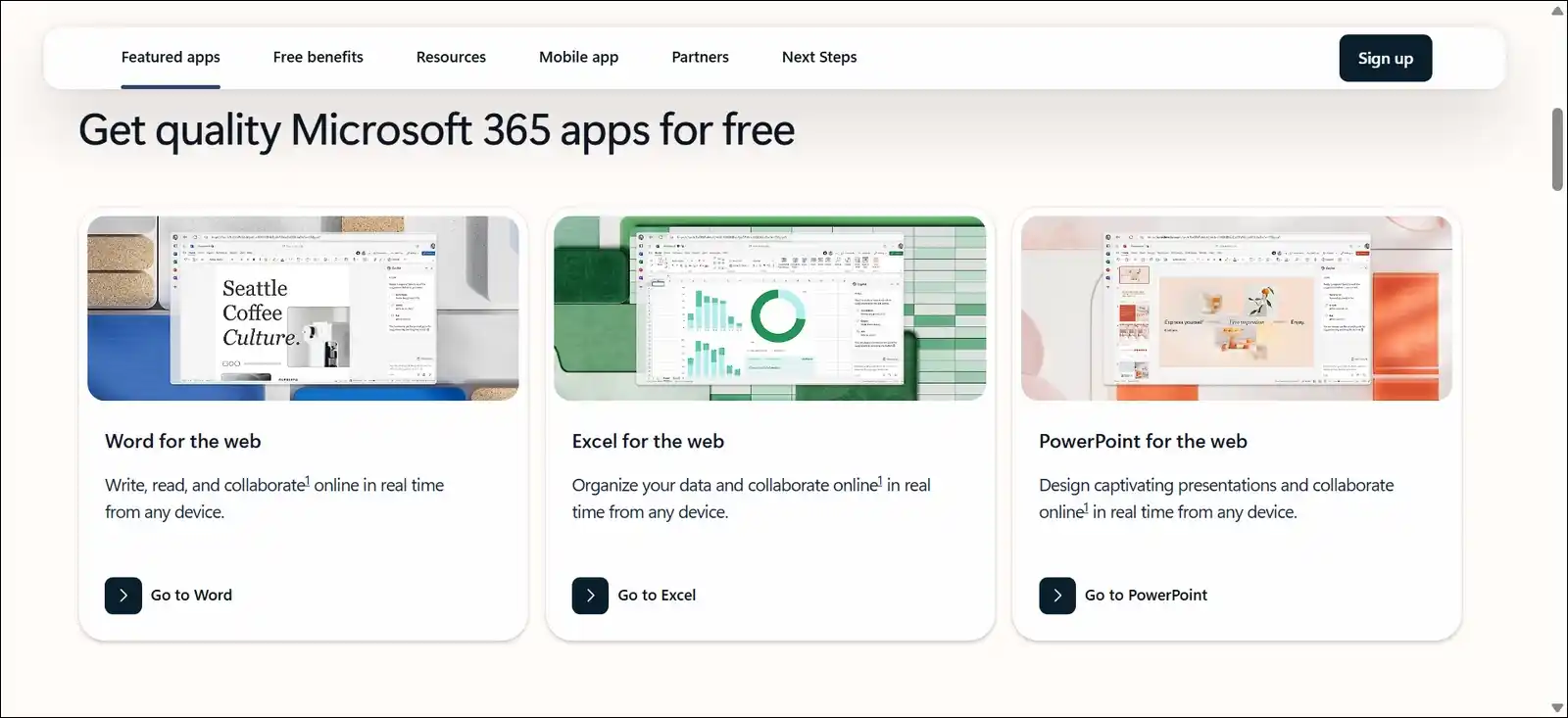The height and width of the screenshot is (718, 1568).
Task: Click the Excel for the web heading
Action: point(648,442)
